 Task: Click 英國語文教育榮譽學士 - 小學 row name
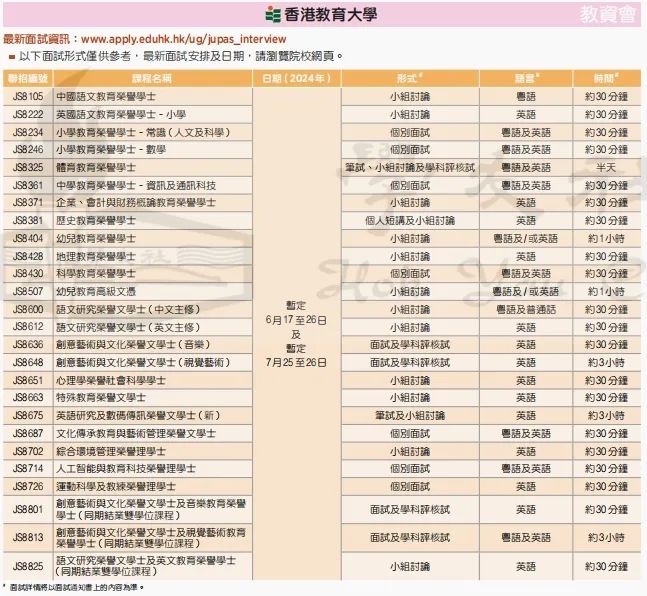(121, 114)
